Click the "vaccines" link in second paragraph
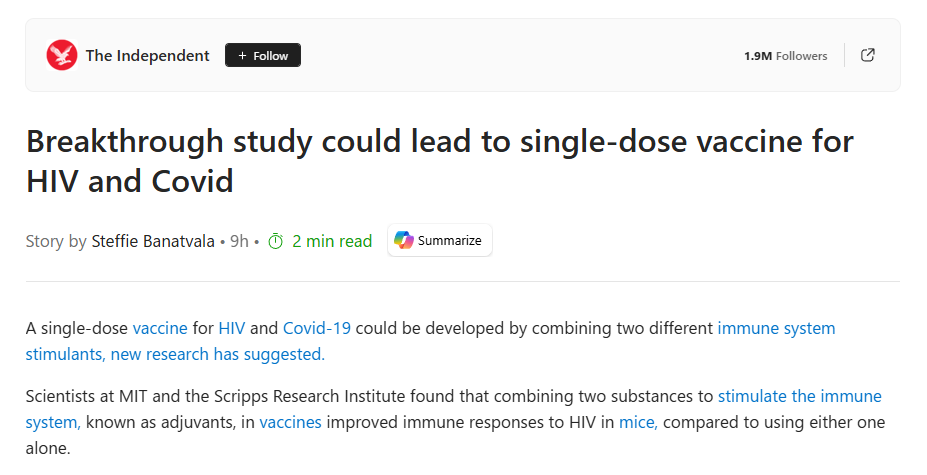 tap(290, 423)
